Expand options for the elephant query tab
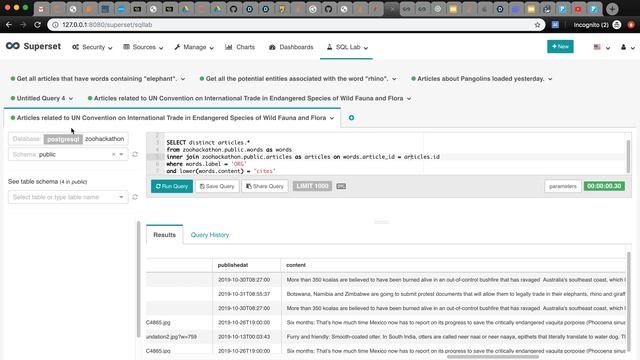The width and height of the screenshot is (640, 360). pos(183,79)
